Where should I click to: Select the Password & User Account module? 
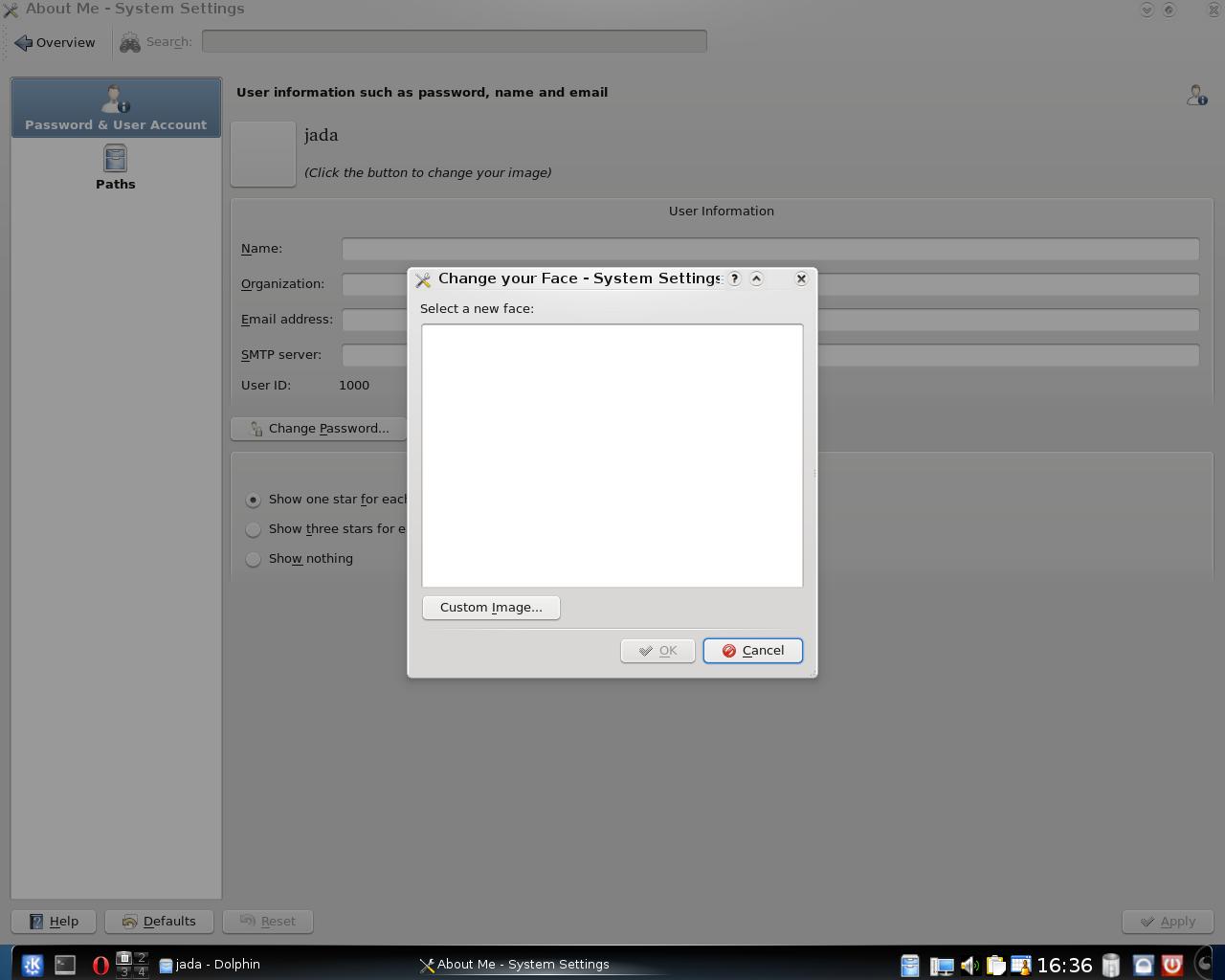116,107
